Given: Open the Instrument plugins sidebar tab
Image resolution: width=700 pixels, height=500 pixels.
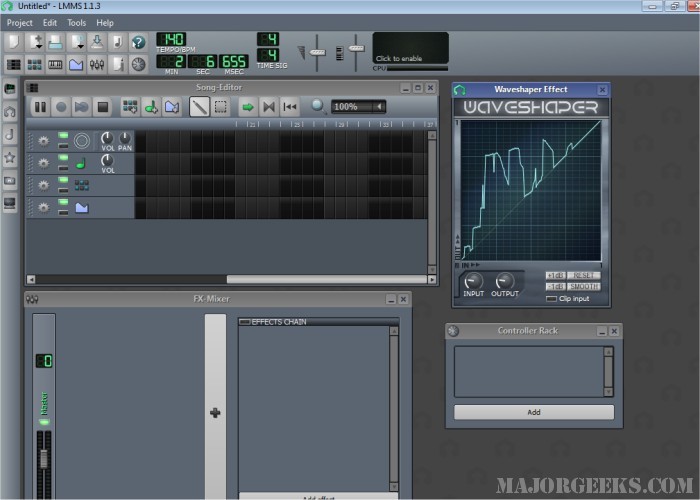Looking at the screenshot, I should coord(9,89).
